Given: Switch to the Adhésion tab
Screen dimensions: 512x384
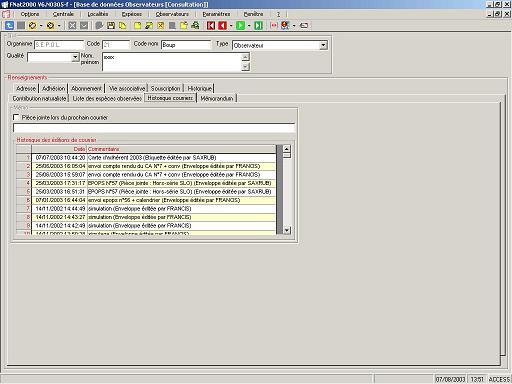Looking at the screenshot, I should tap(53, 88).
